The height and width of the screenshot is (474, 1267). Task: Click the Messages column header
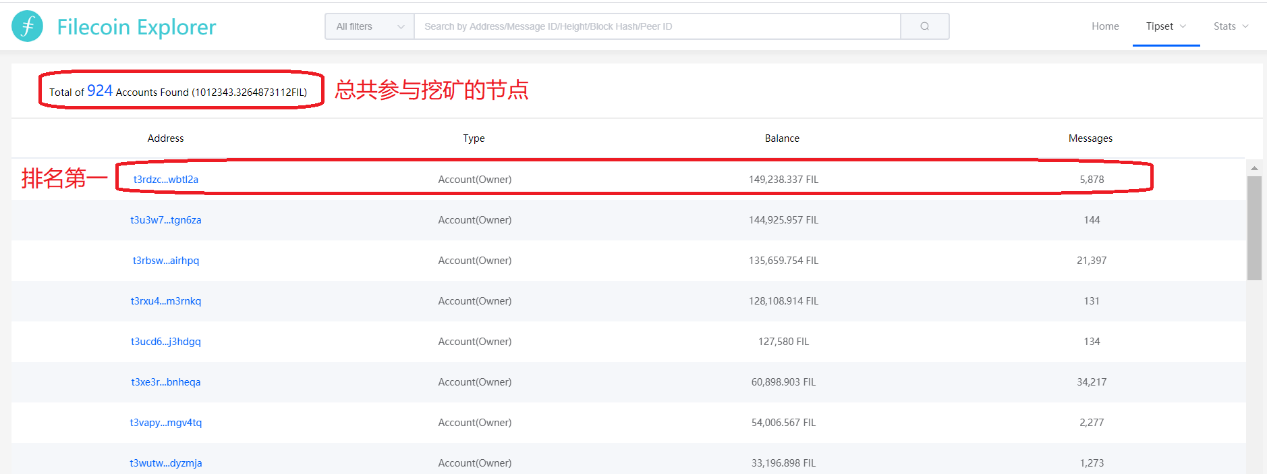1091,138
